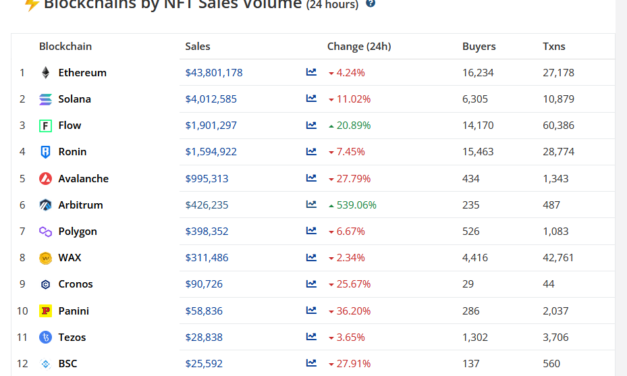Click the Arbitrum logo icon
The height and width of the screenshot is (376, 627).
46,205
